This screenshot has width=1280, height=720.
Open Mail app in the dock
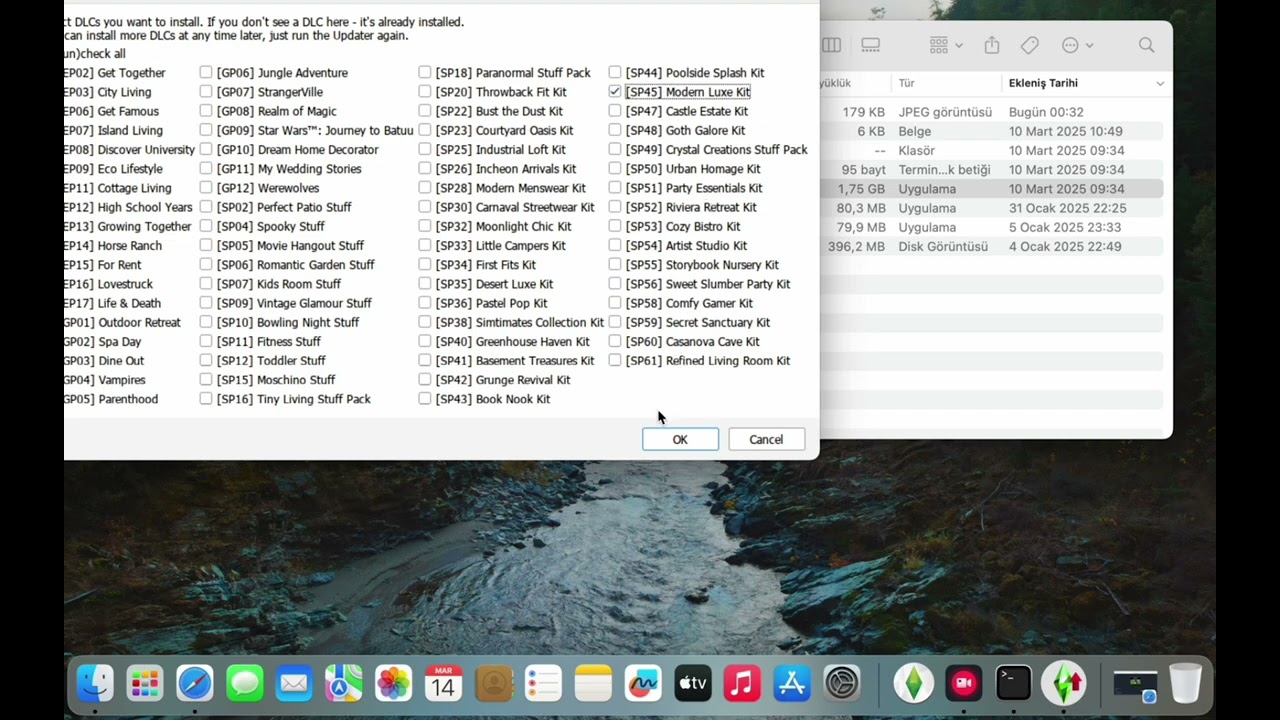[294, 684]
